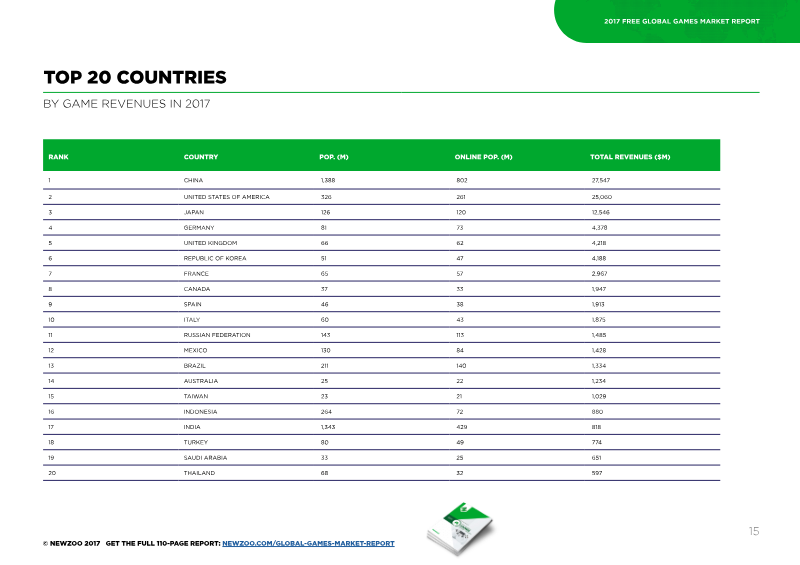Select the UNITED STATES OF AMERICA cell
Image resolution: width=800 pixels, height=565 pixels.
[227, 197]
